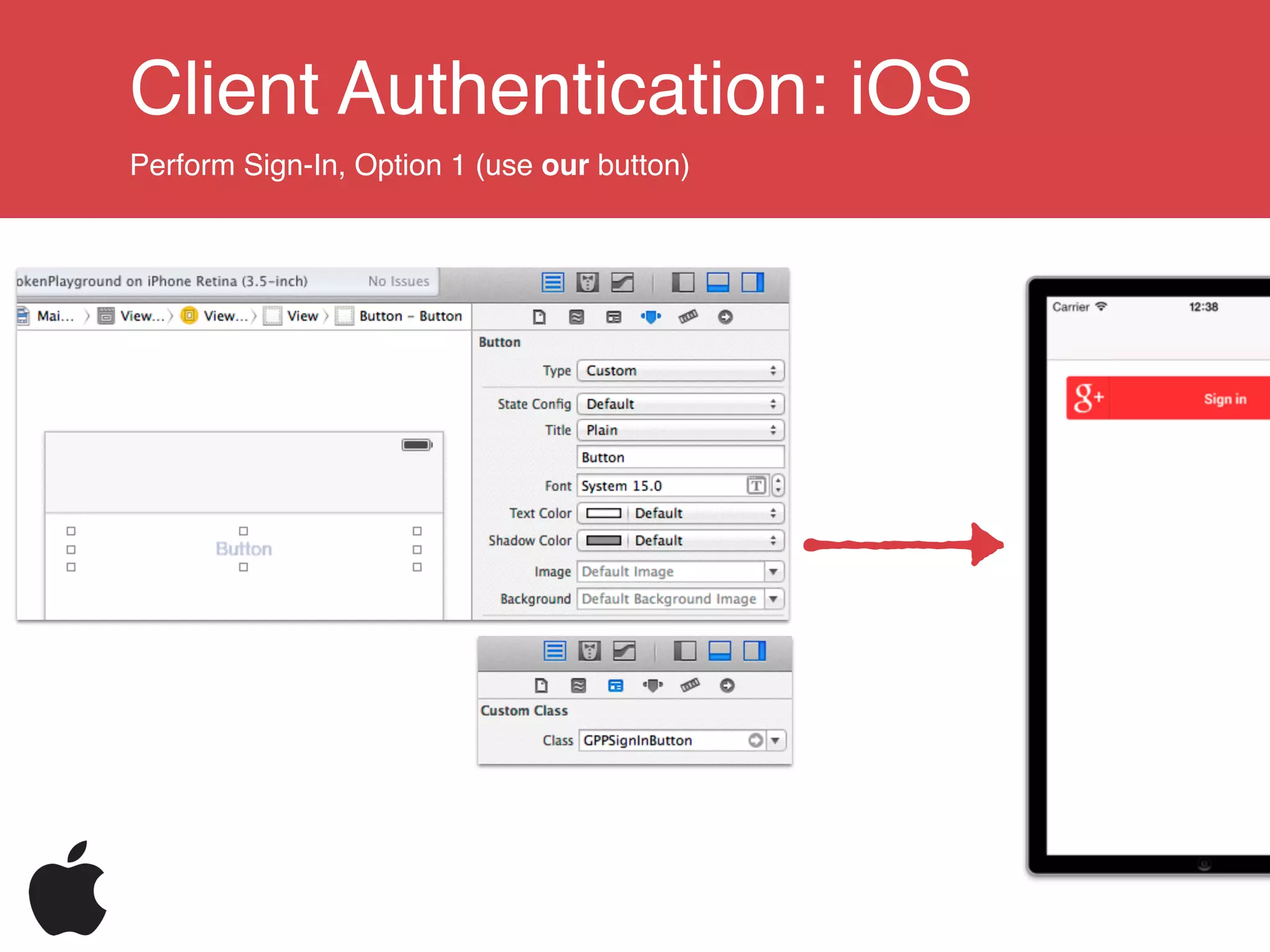
Task: Select Attributes inspector above Button panel
Action: [x=651, y=317]
